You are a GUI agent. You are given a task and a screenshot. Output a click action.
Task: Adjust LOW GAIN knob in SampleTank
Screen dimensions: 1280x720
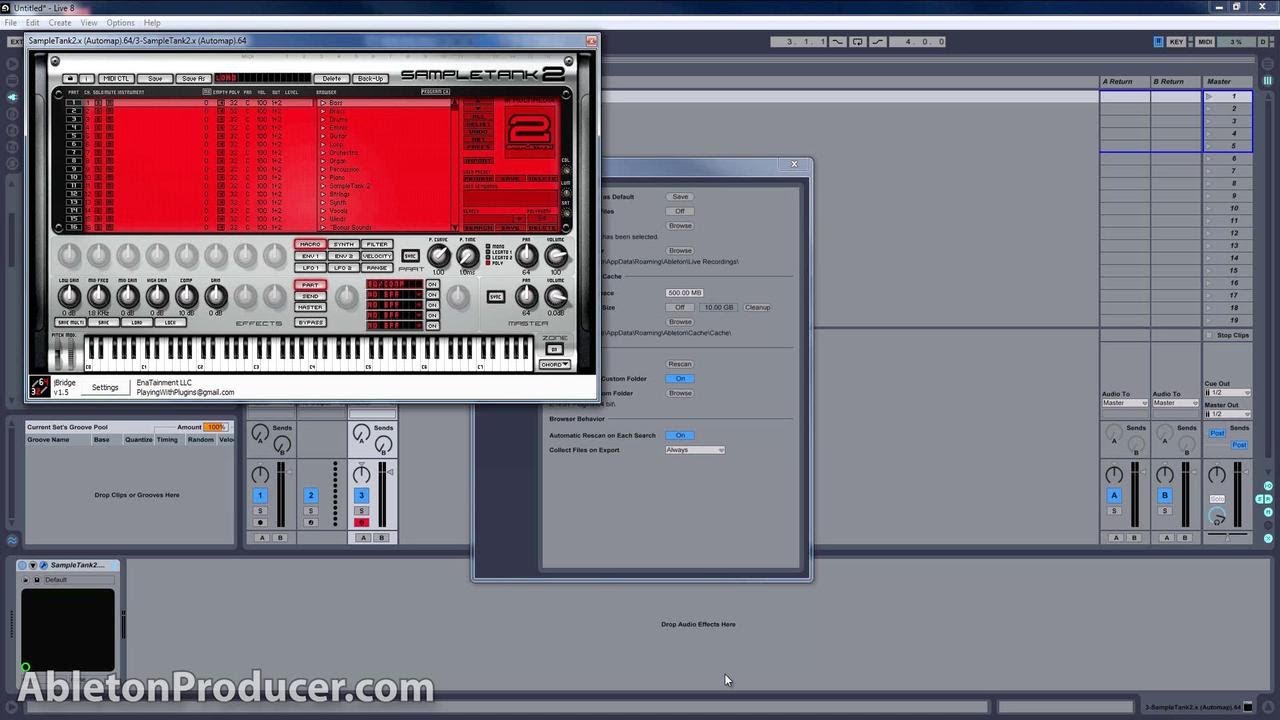click(69, 296)
